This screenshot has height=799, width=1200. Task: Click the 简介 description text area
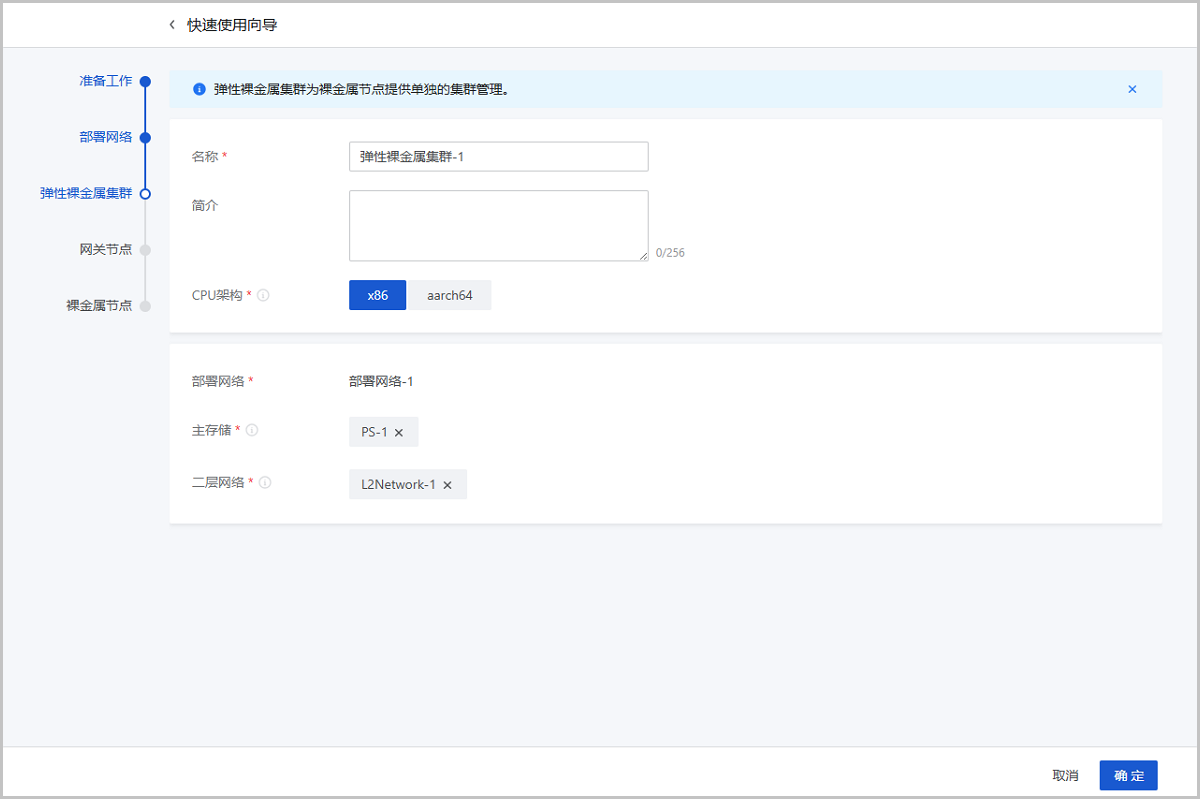(498, 225)
